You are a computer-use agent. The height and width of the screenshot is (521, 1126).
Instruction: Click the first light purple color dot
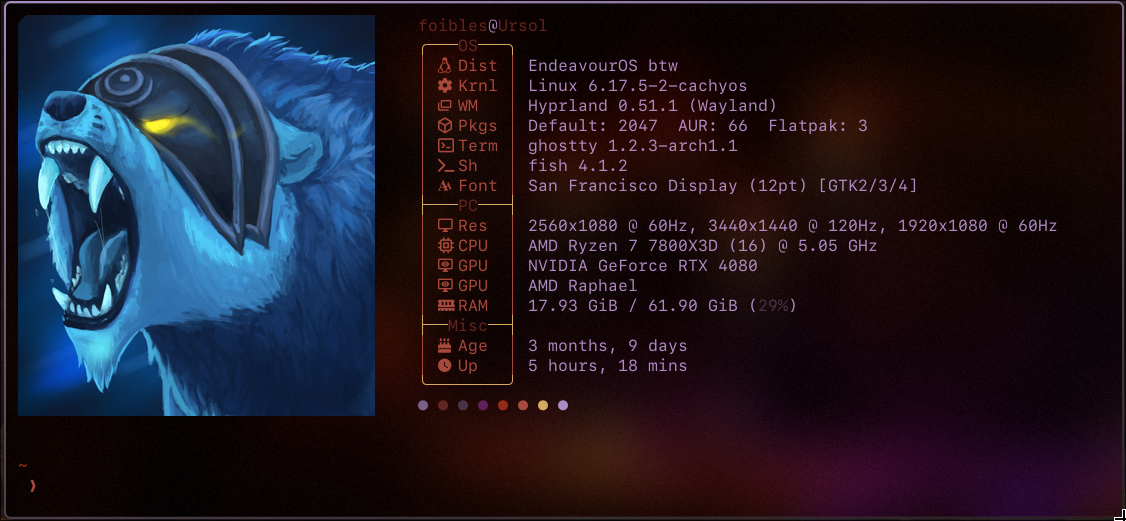click(423, 405)
